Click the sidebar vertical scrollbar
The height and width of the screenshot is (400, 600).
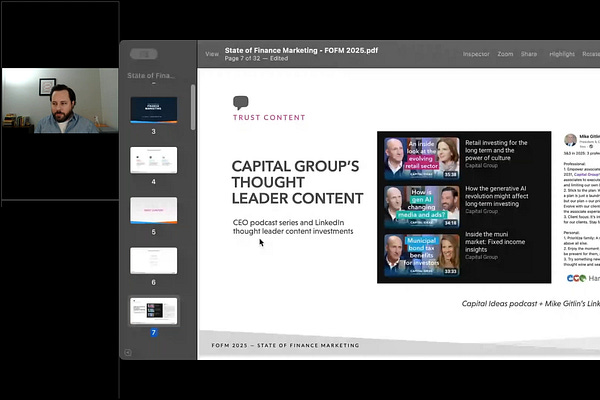pyautogui.click(x=193, y=107)
